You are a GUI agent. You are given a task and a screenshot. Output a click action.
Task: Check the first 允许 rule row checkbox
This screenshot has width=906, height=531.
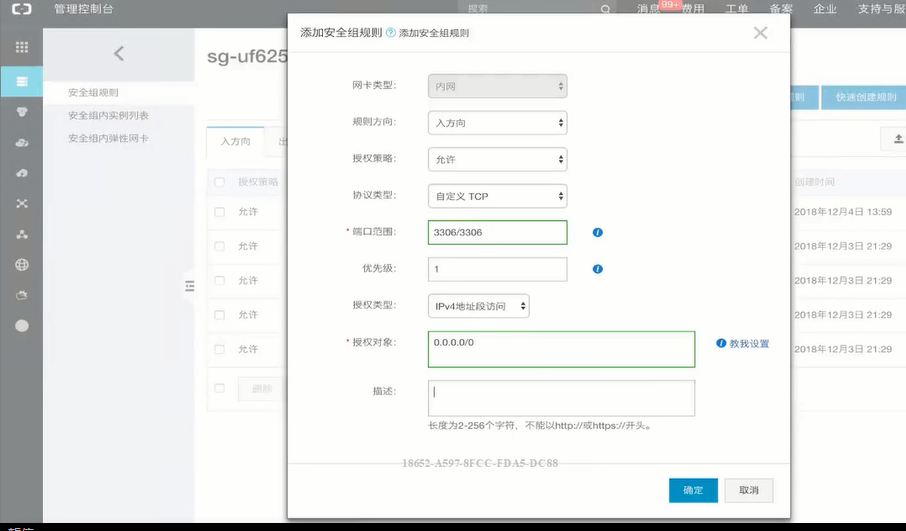pos(220,212)
